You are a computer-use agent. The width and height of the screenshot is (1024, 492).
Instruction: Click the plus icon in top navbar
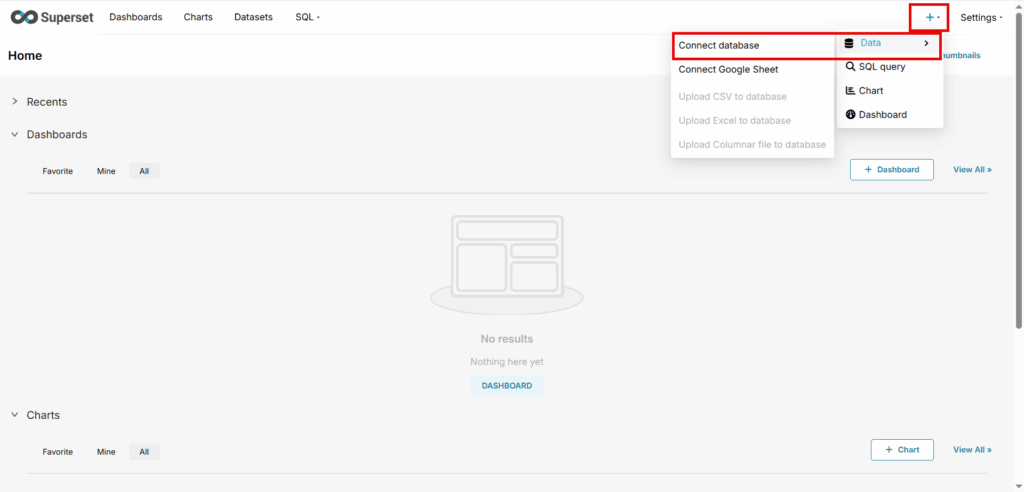[x=929, y=17]
